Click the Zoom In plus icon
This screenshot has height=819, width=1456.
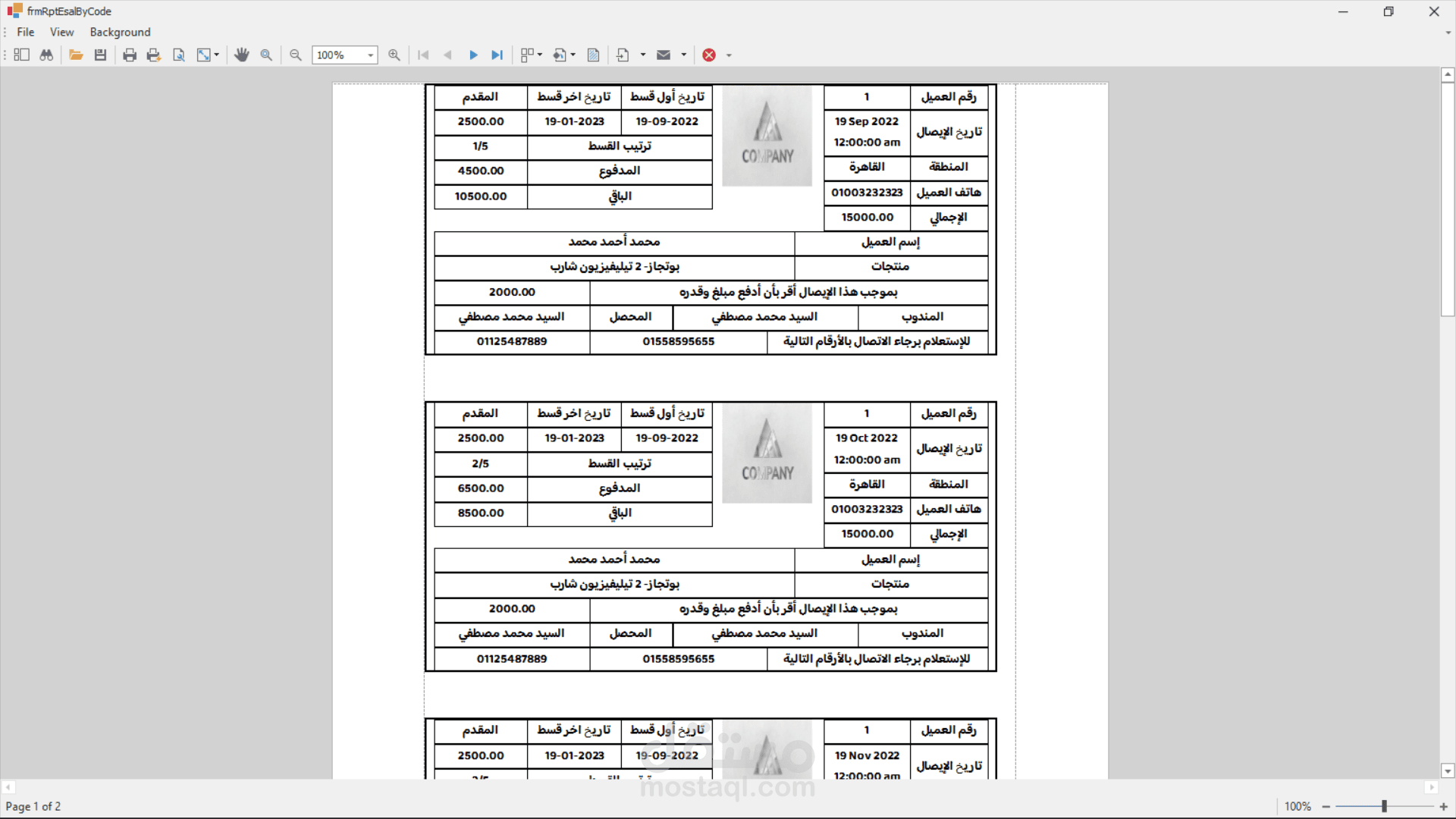[394, 55]
